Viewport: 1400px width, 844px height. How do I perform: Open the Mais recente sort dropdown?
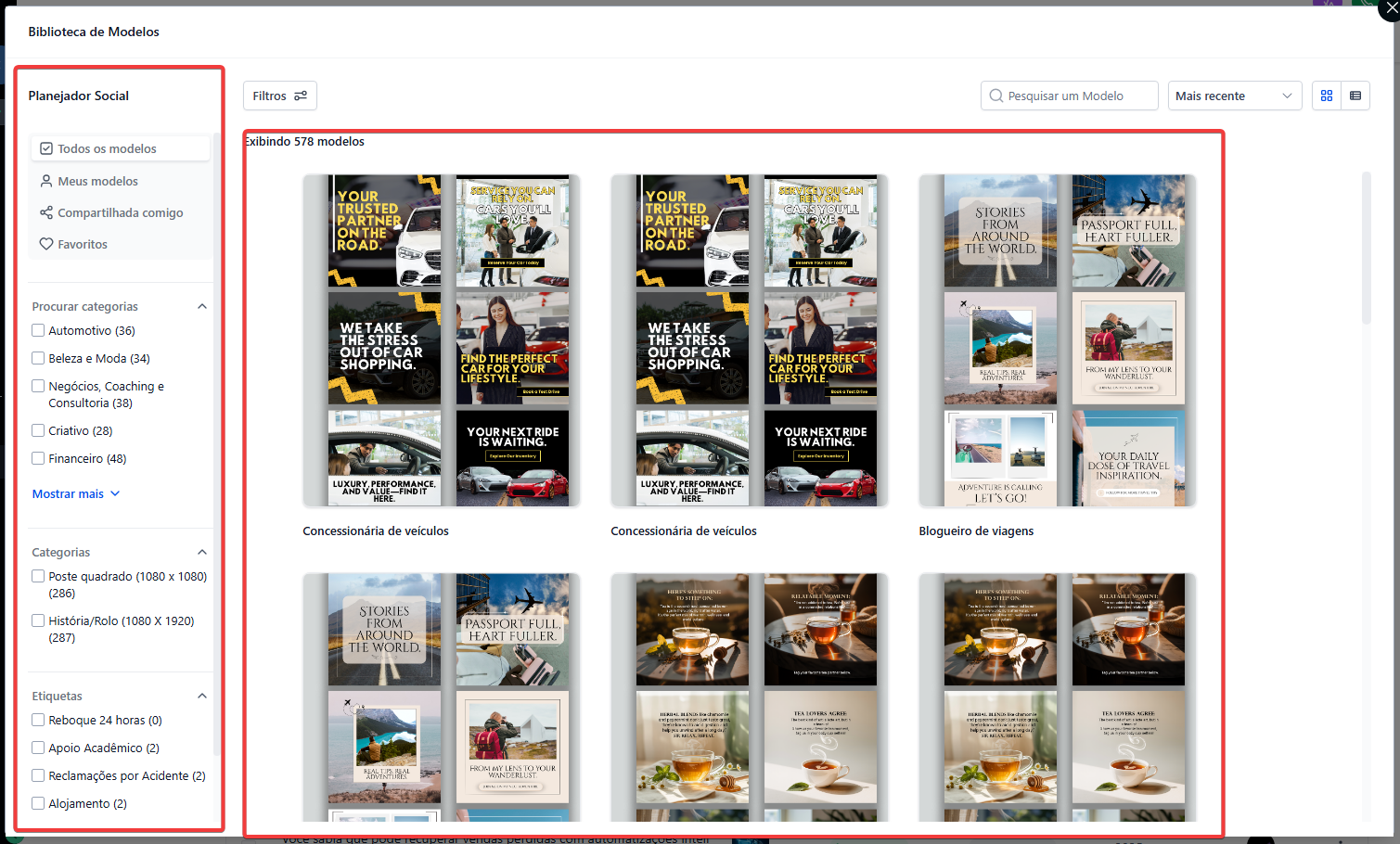coord(1235,96)
